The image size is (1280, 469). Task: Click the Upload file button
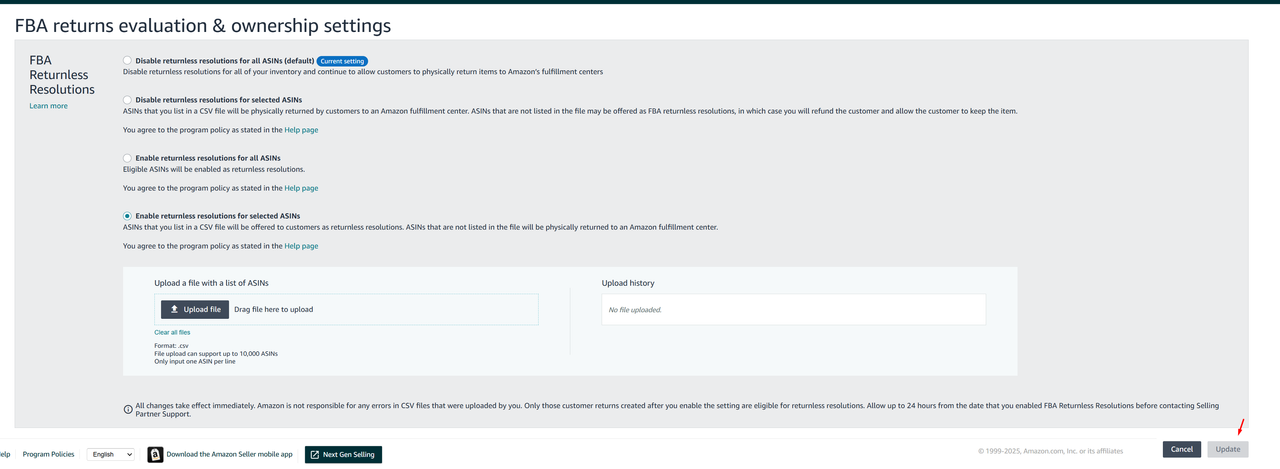(x=195, y=310)
